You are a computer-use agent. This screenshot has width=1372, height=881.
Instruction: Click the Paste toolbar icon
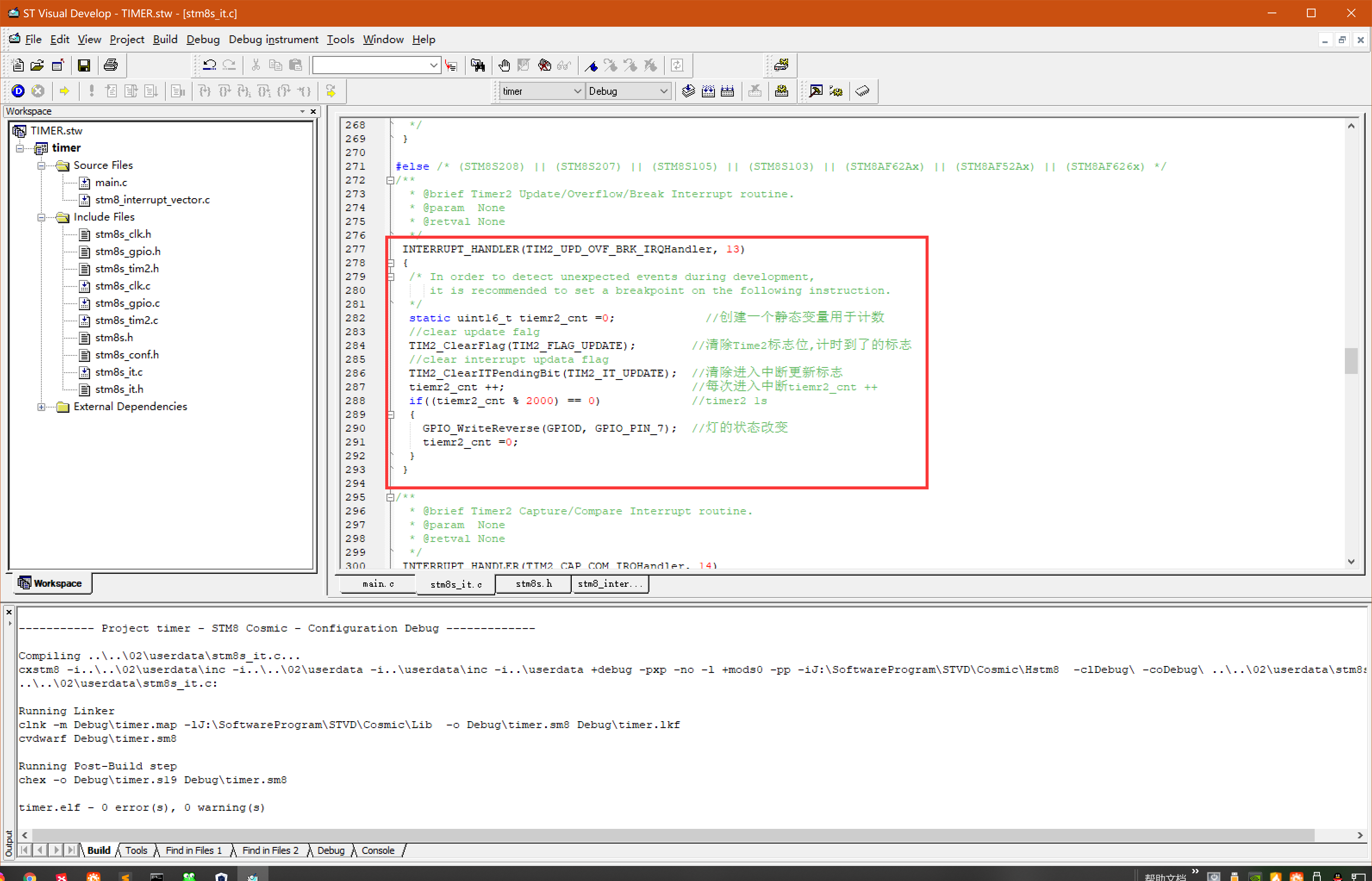coord(295,65)
